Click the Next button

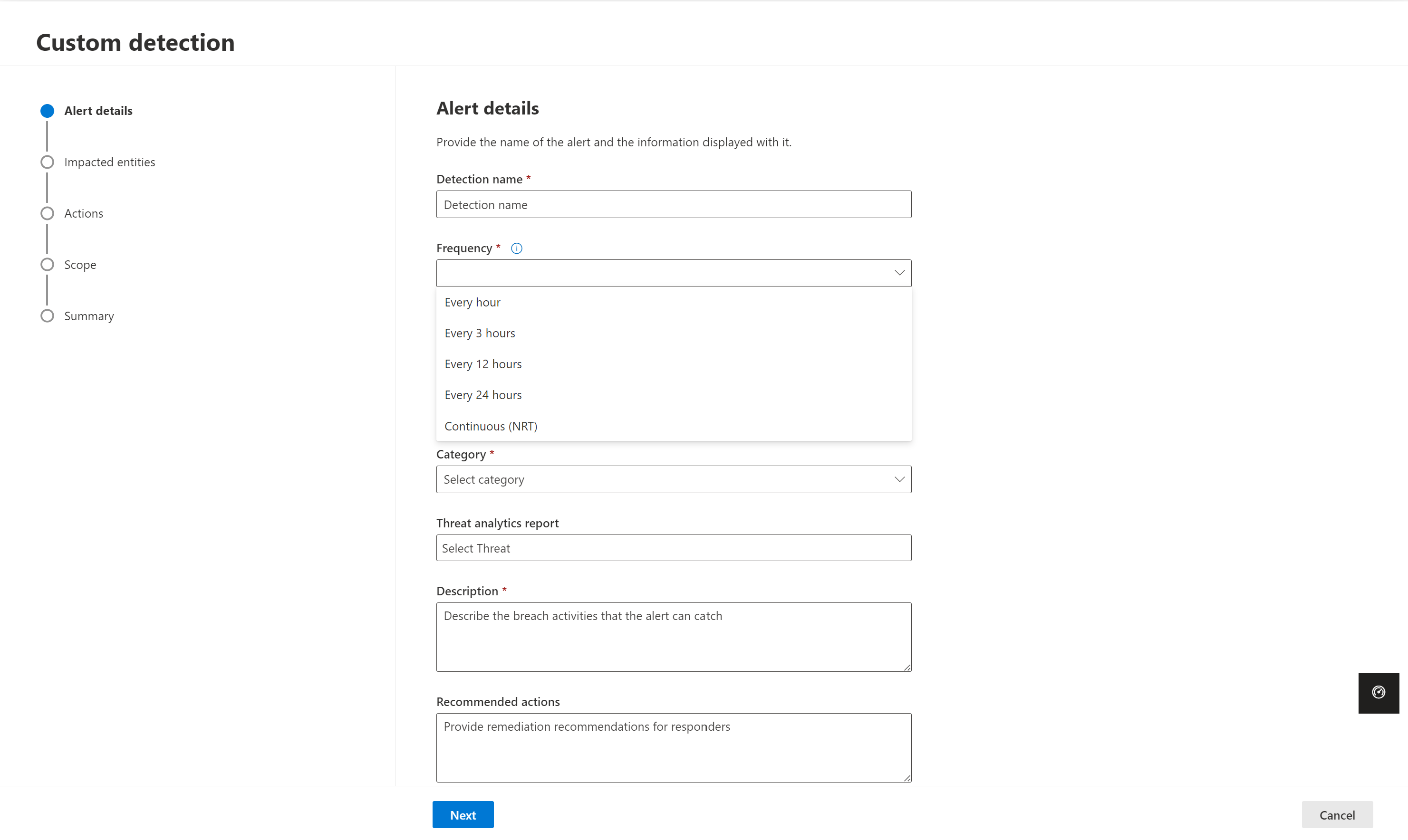point(463,814)
